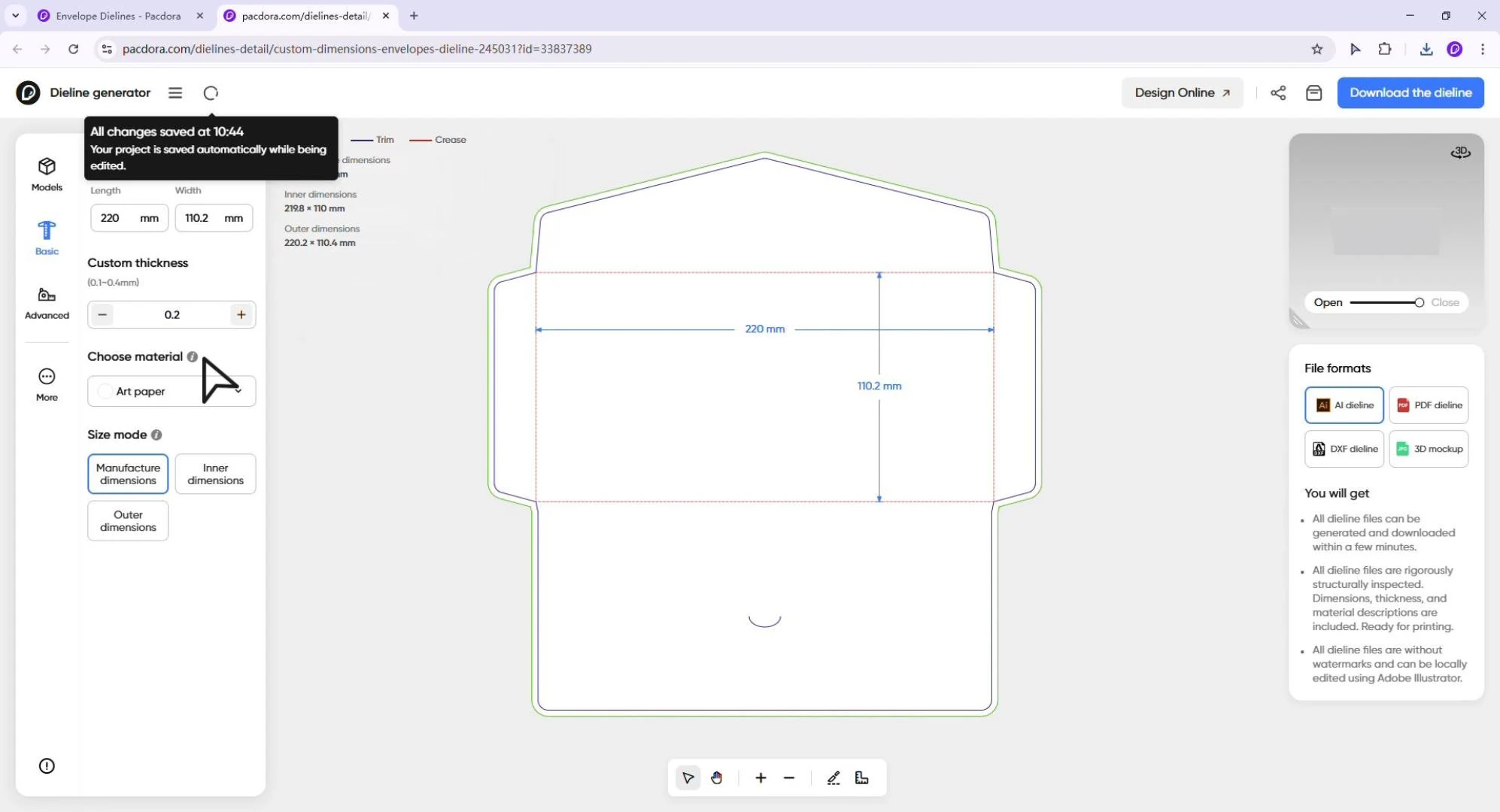Click the Length input field
This screenshot has width=1500, height=812.
pyautogui.click(x=129, y=218)
